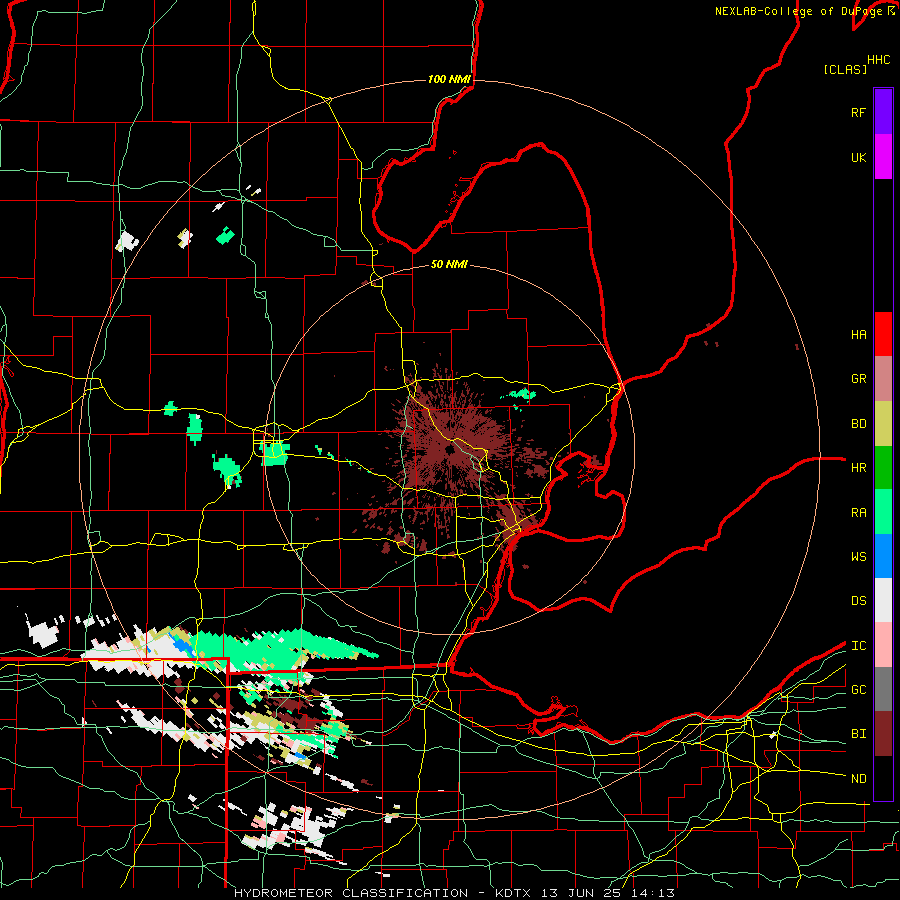Click the IC legend label
This screenshot has width=900, height=900.
coord(858,646)
